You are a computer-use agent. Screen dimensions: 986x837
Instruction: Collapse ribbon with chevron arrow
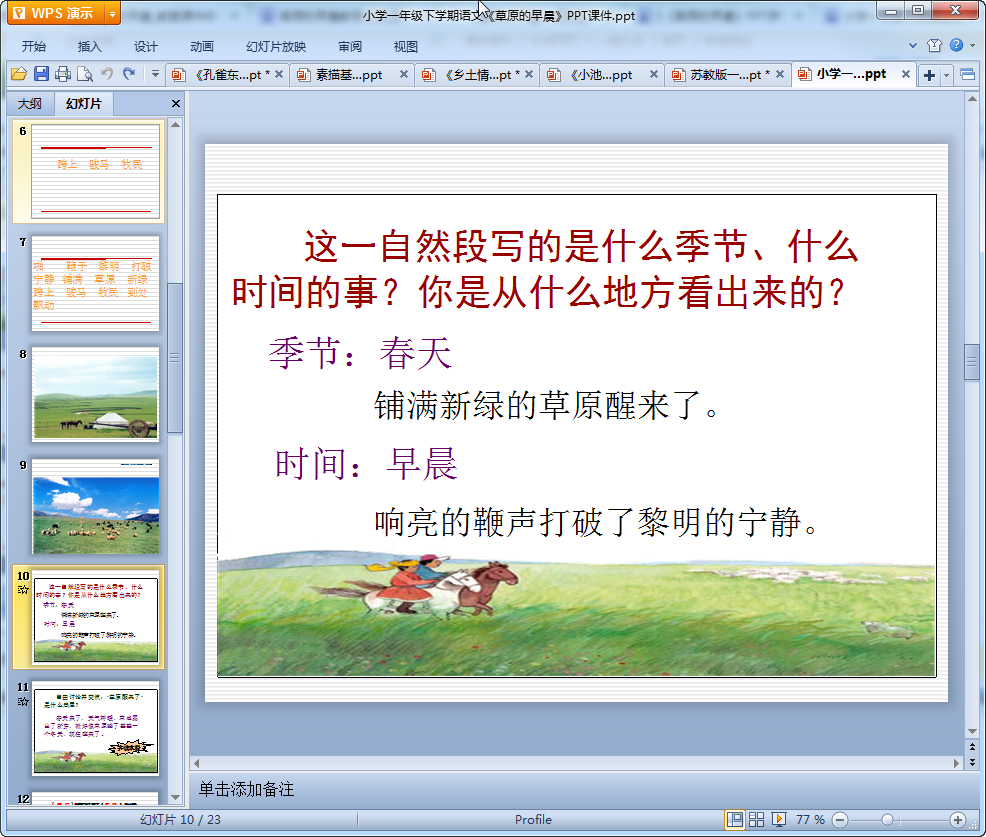tap(913, 45)
